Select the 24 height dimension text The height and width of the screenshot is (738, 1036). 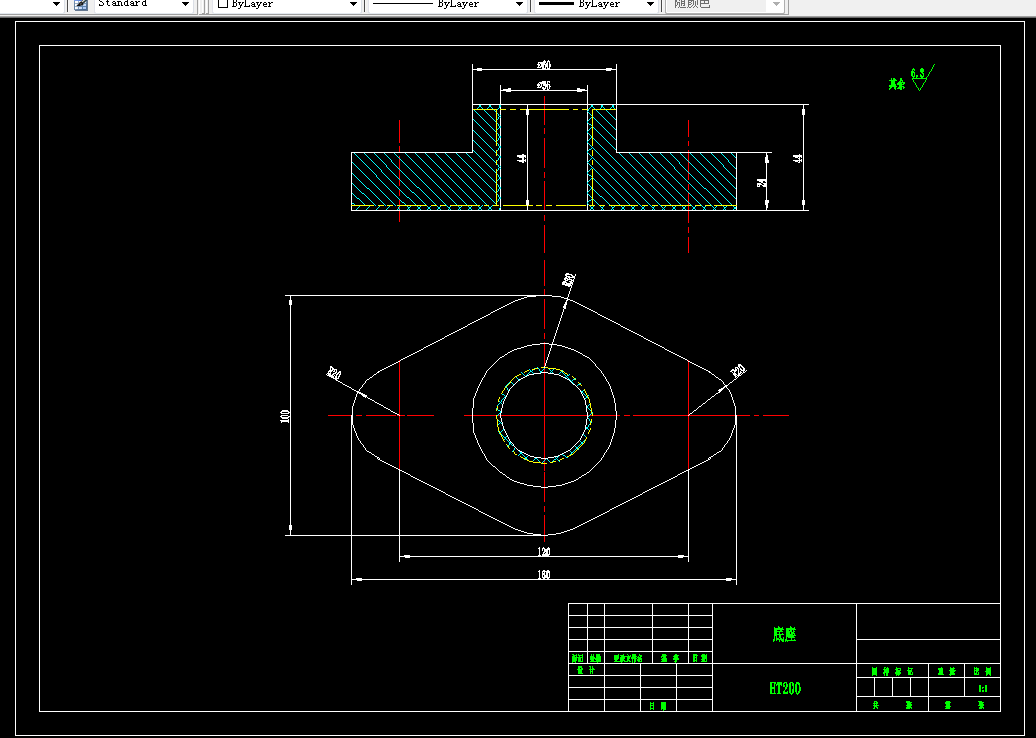[x=762, y=182]
